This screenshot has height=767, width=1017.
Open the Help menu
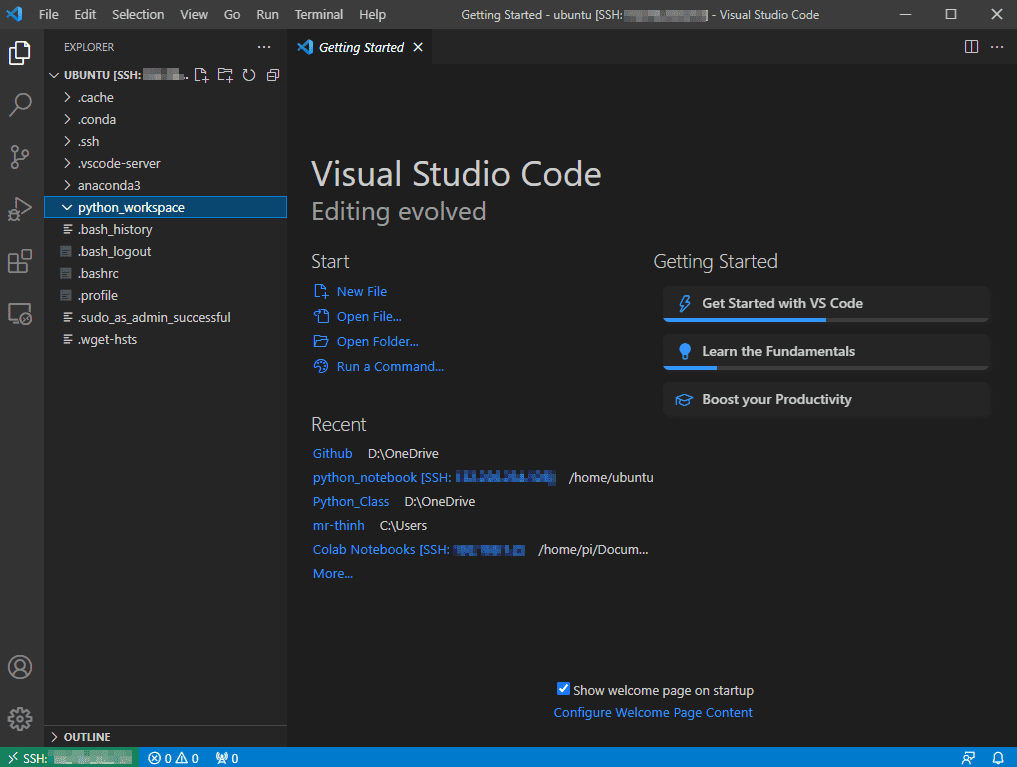[x=372, y=14]
